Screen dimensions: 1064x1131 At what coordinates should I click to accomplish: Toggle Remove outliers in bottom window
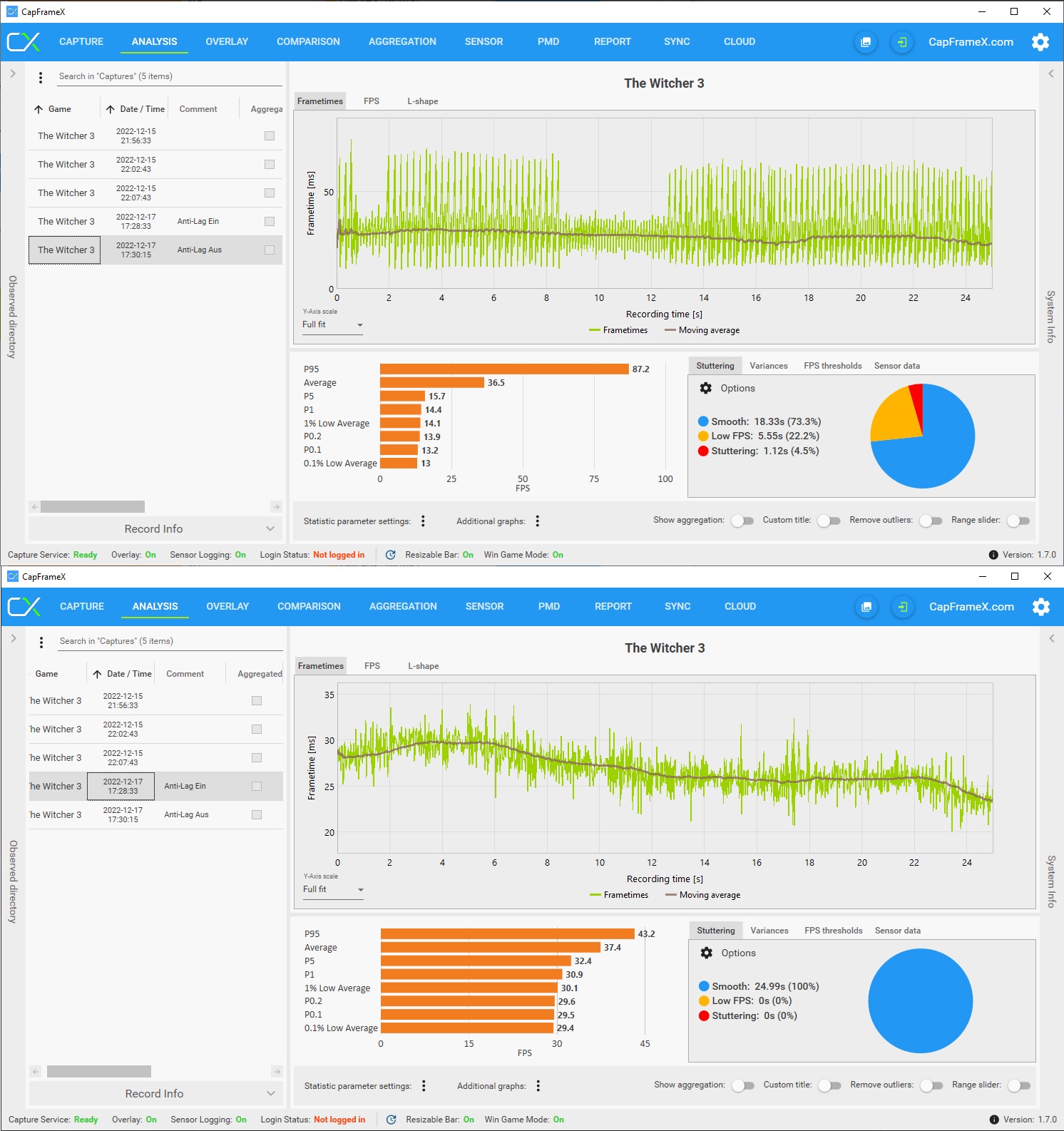[931, 1085]
